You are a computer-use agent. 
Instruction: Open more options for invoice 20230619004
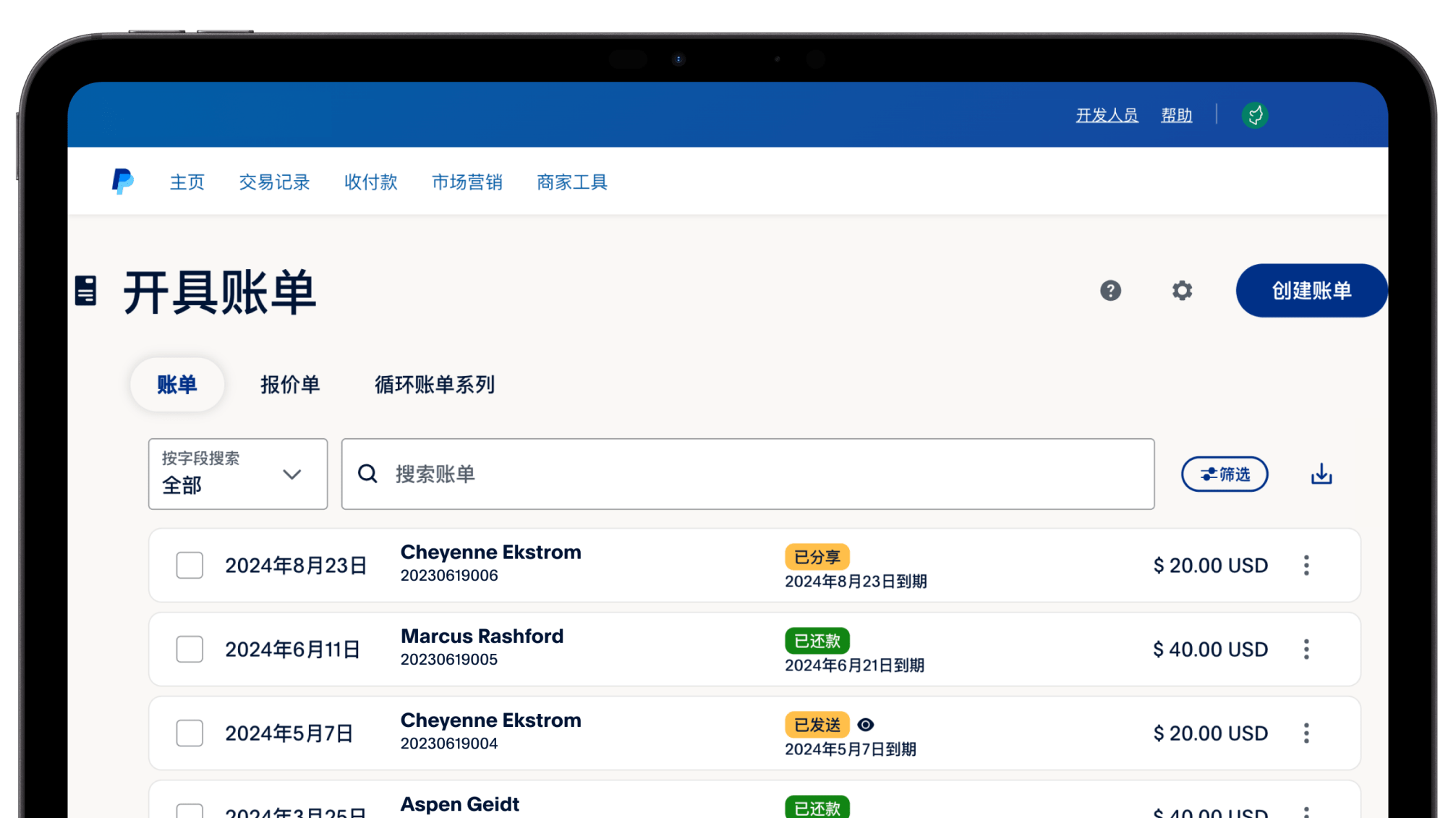1306,733
